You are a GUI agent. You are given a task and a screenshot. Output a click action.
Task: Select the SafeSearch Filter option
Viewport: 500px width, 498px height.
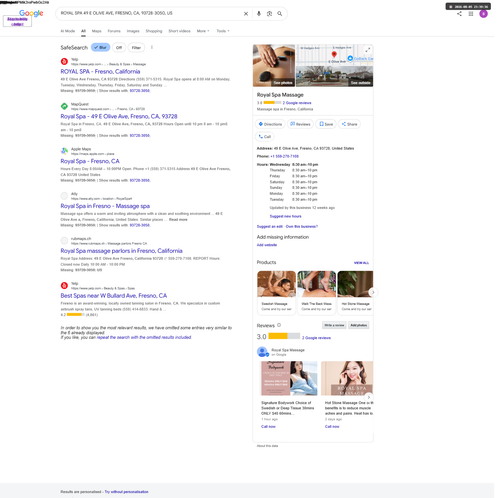136,47
